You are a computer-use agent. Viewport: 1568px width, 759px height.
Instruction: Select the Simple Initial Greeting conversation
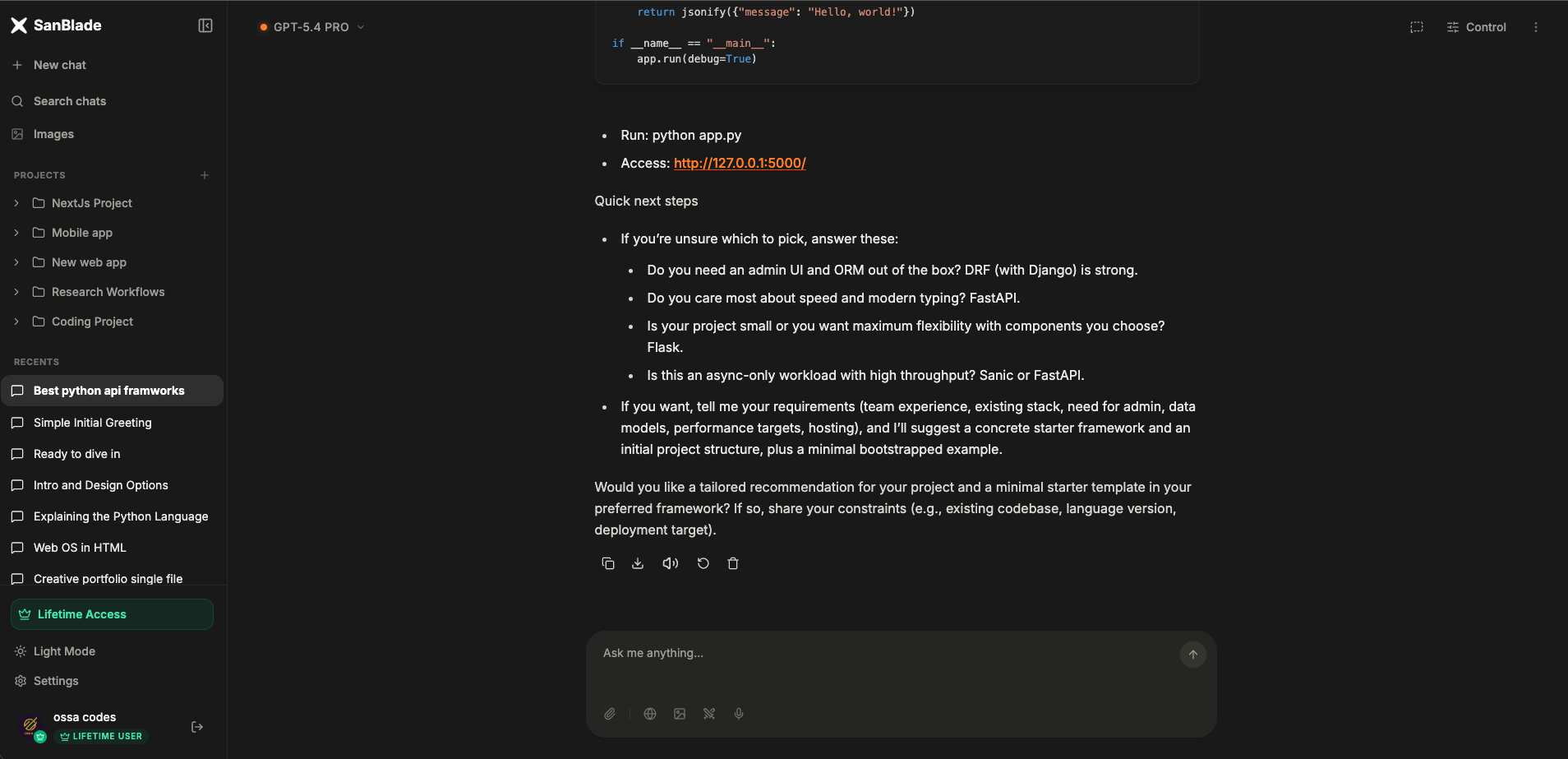pyautogui.click(x=92, y=423)
